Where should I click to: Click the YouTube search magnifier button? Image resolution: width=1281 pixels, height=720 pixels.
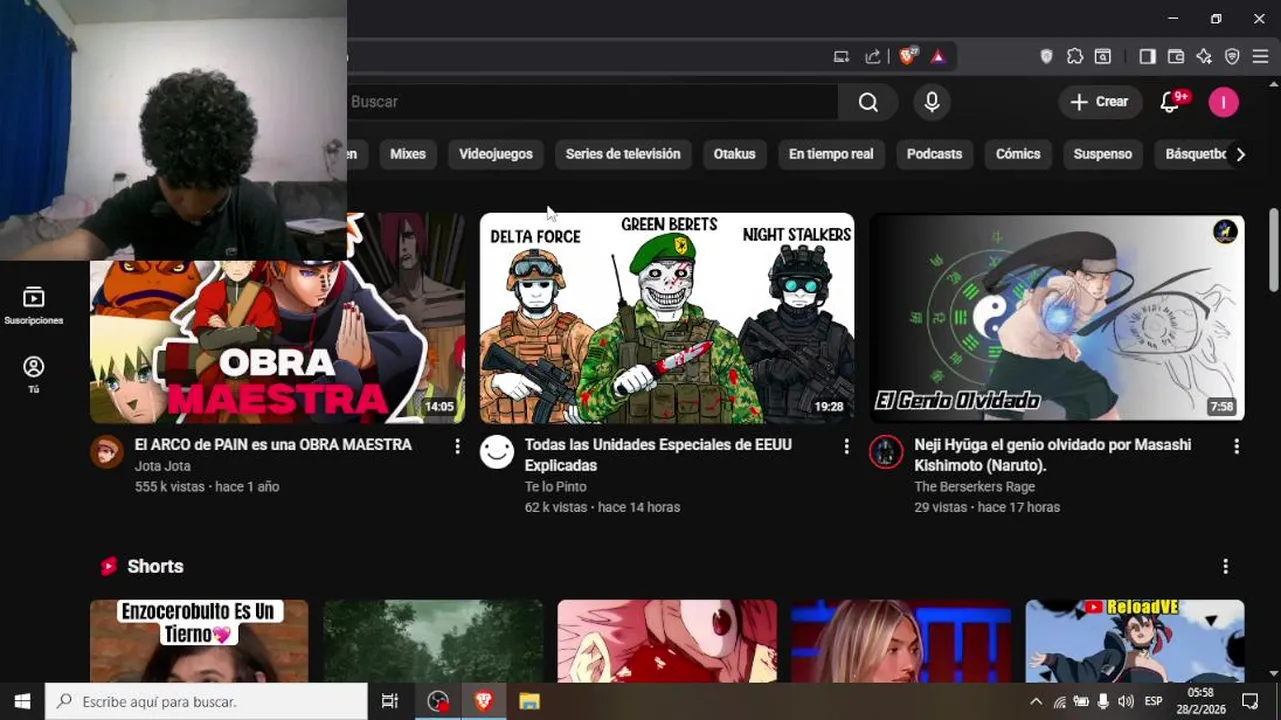pos(868,102)
